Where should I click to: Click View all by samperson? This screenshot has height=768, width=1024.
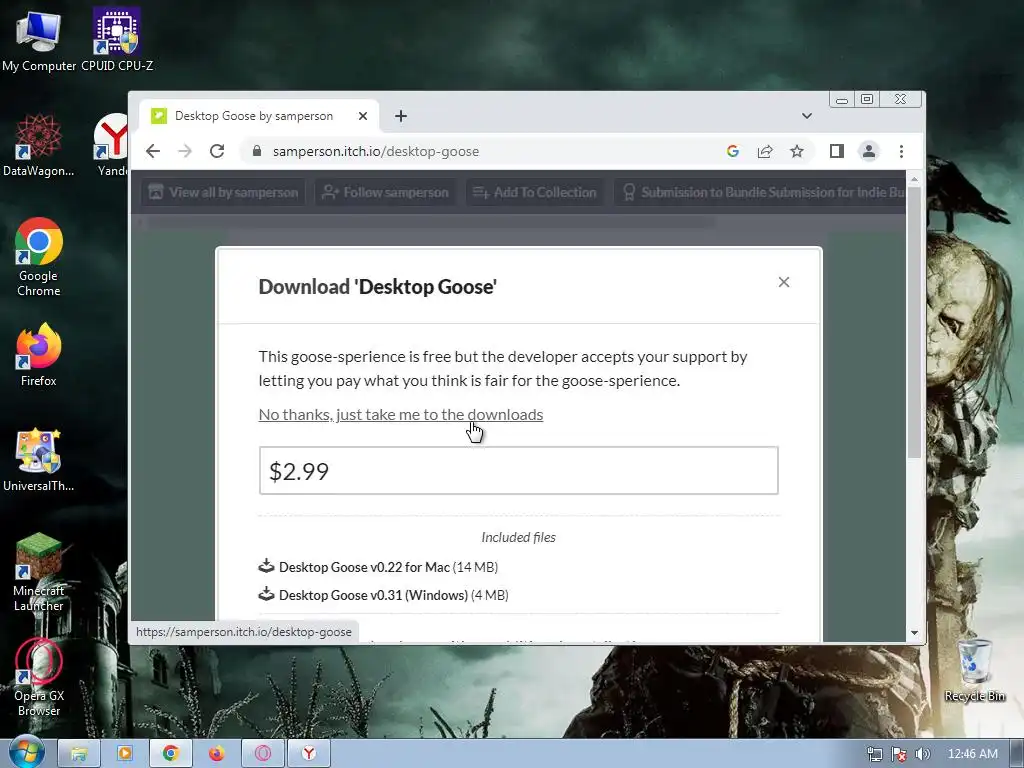223,193
